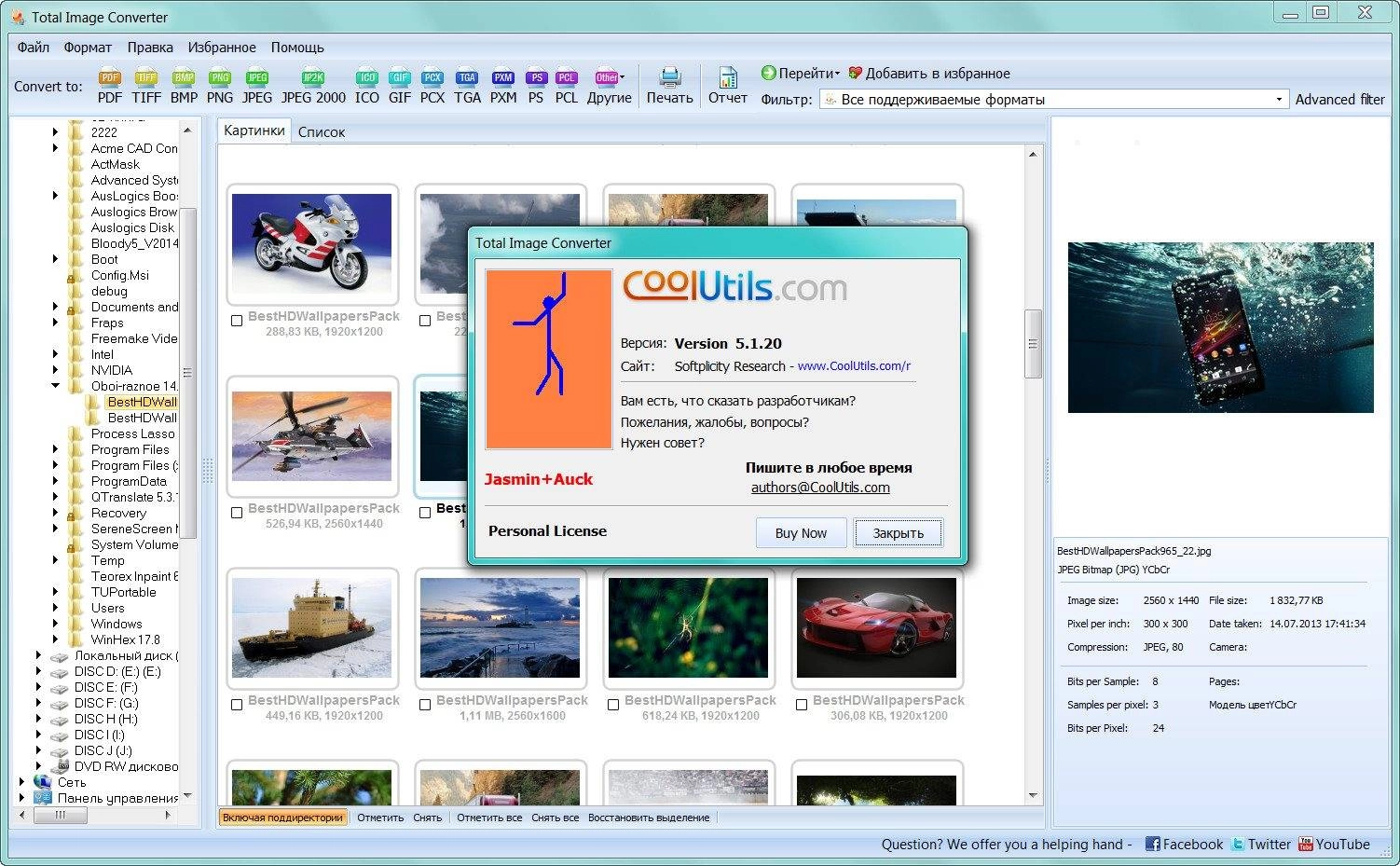
Task: Click Buy Now in the dialog
Action: (801, 533)
